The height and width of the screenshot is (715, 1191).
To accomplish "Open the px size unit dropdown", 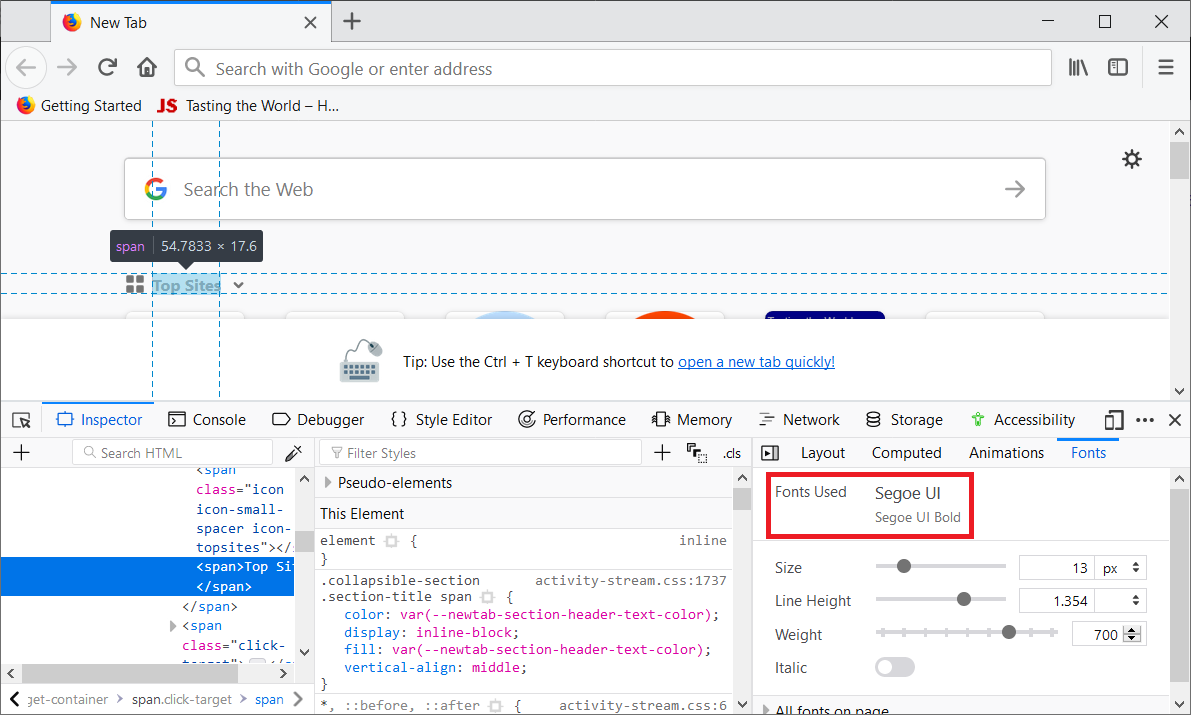I will [x=1120, y=568].
